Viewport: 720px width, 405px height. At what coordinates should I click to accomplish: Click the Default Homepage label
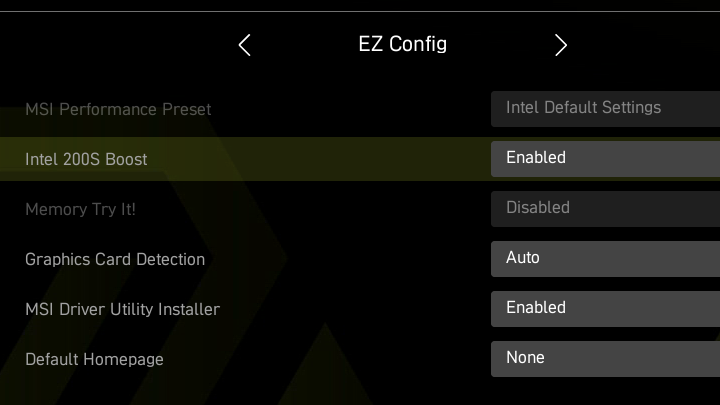(94, 359)
